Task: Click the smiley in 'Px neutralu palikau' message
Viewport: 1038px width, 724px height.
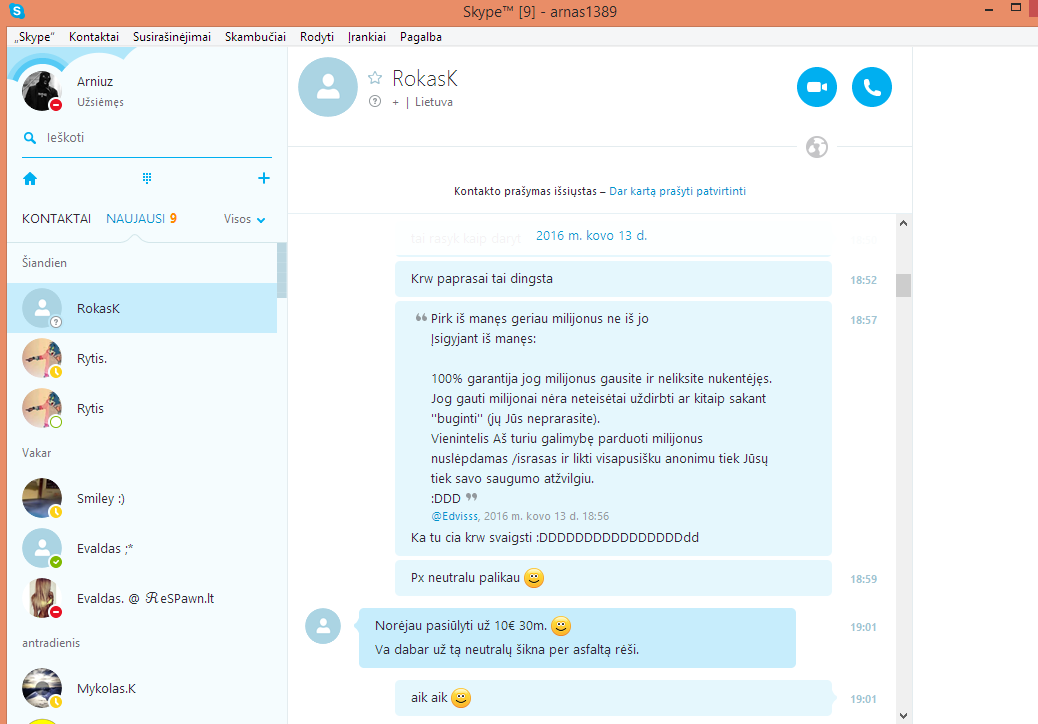Action: pos(534,578)
